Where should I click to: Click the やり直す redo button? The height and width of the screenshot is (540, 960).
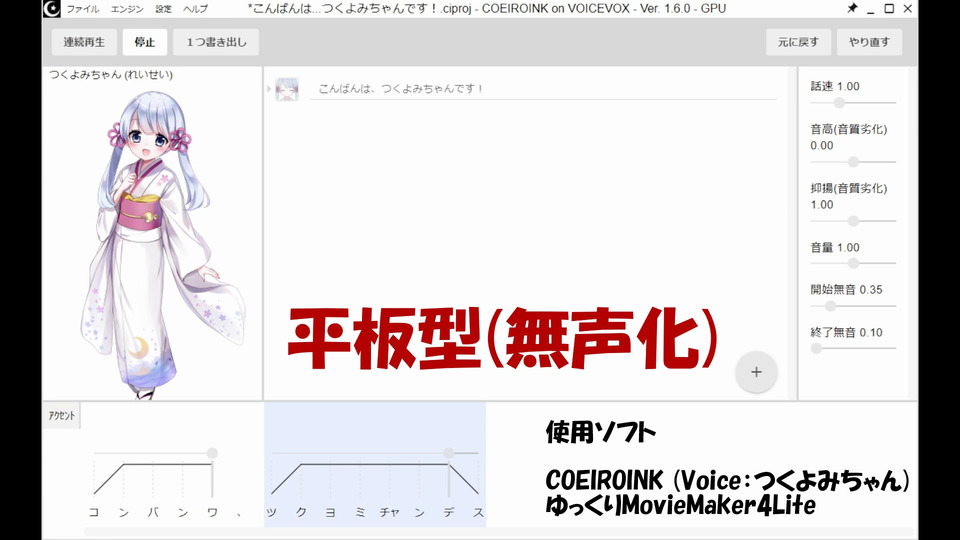pos(869,42)
